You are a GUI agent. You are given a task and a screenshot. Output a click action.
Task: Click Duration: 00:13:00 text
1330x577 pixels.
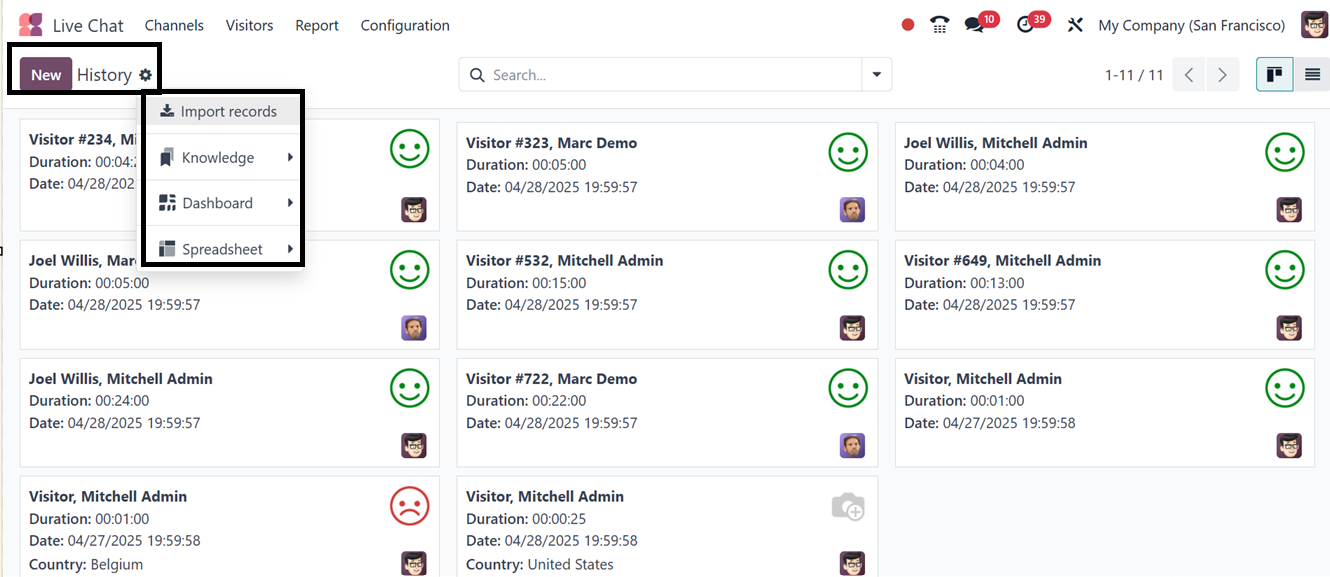[x=964, y=283]
